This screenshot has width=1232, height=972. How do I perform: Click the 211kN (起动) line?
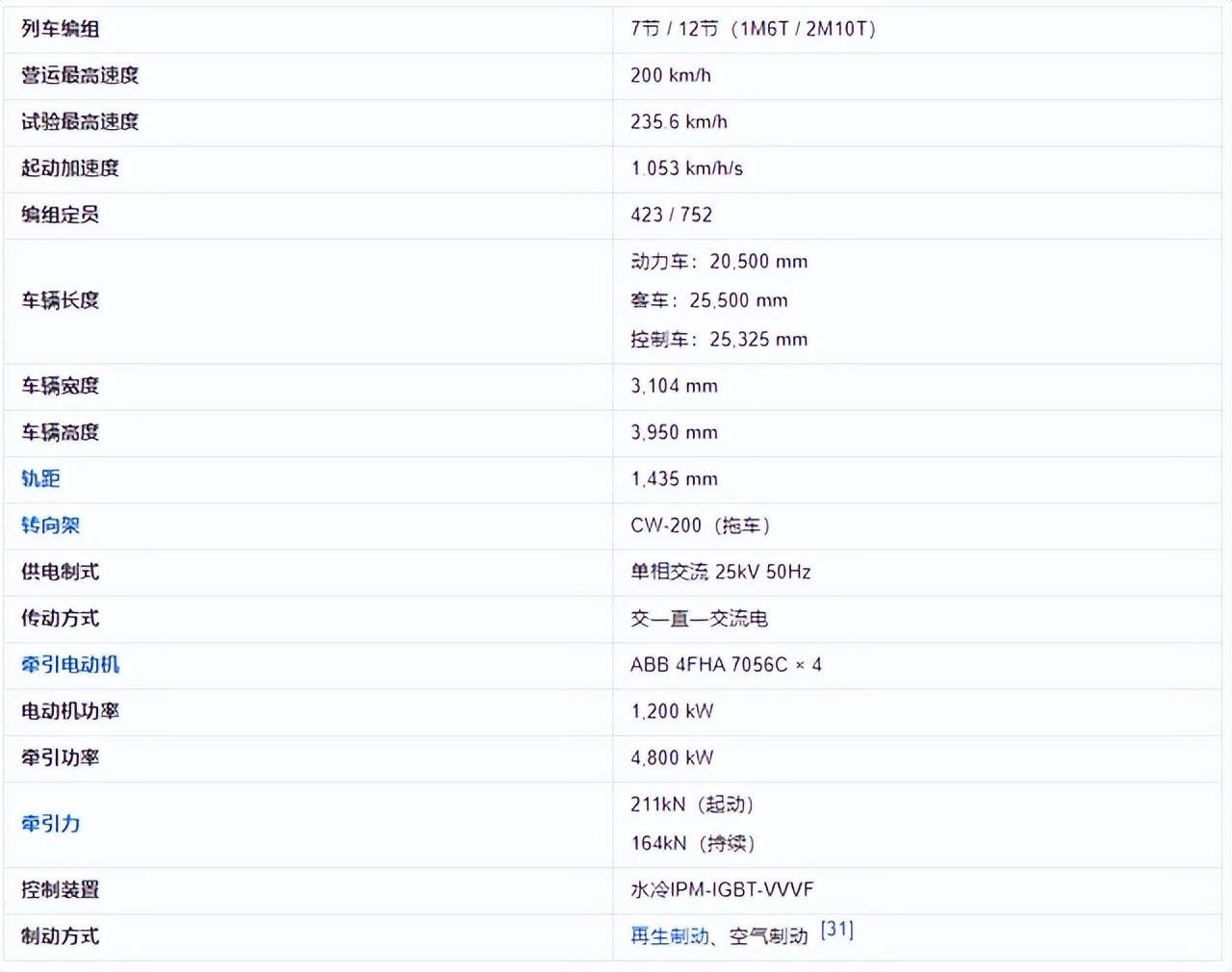pos(692,805)
